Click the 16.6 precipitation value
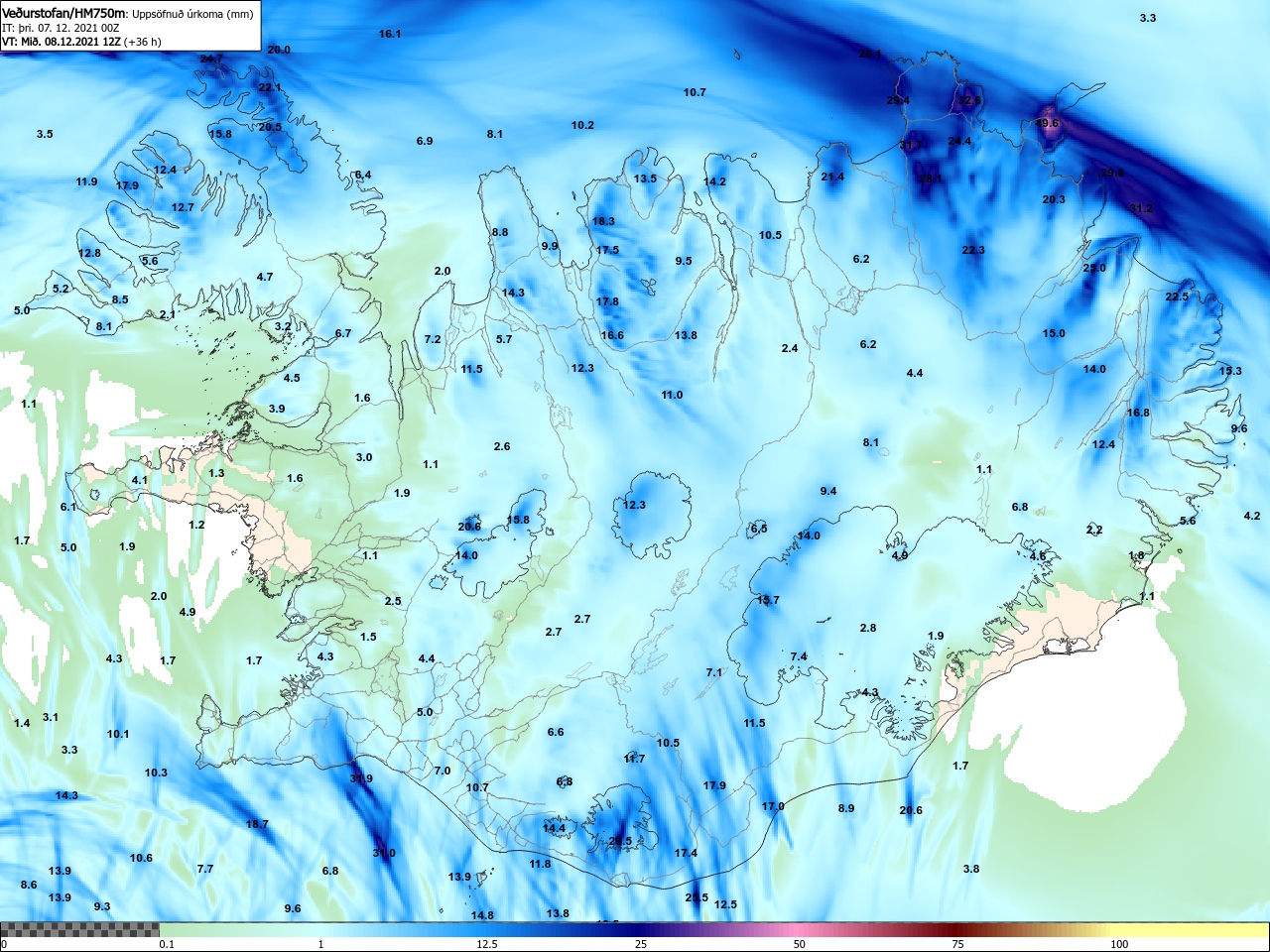The width and height of the screenshot is (1270, 952). (612, 336)
